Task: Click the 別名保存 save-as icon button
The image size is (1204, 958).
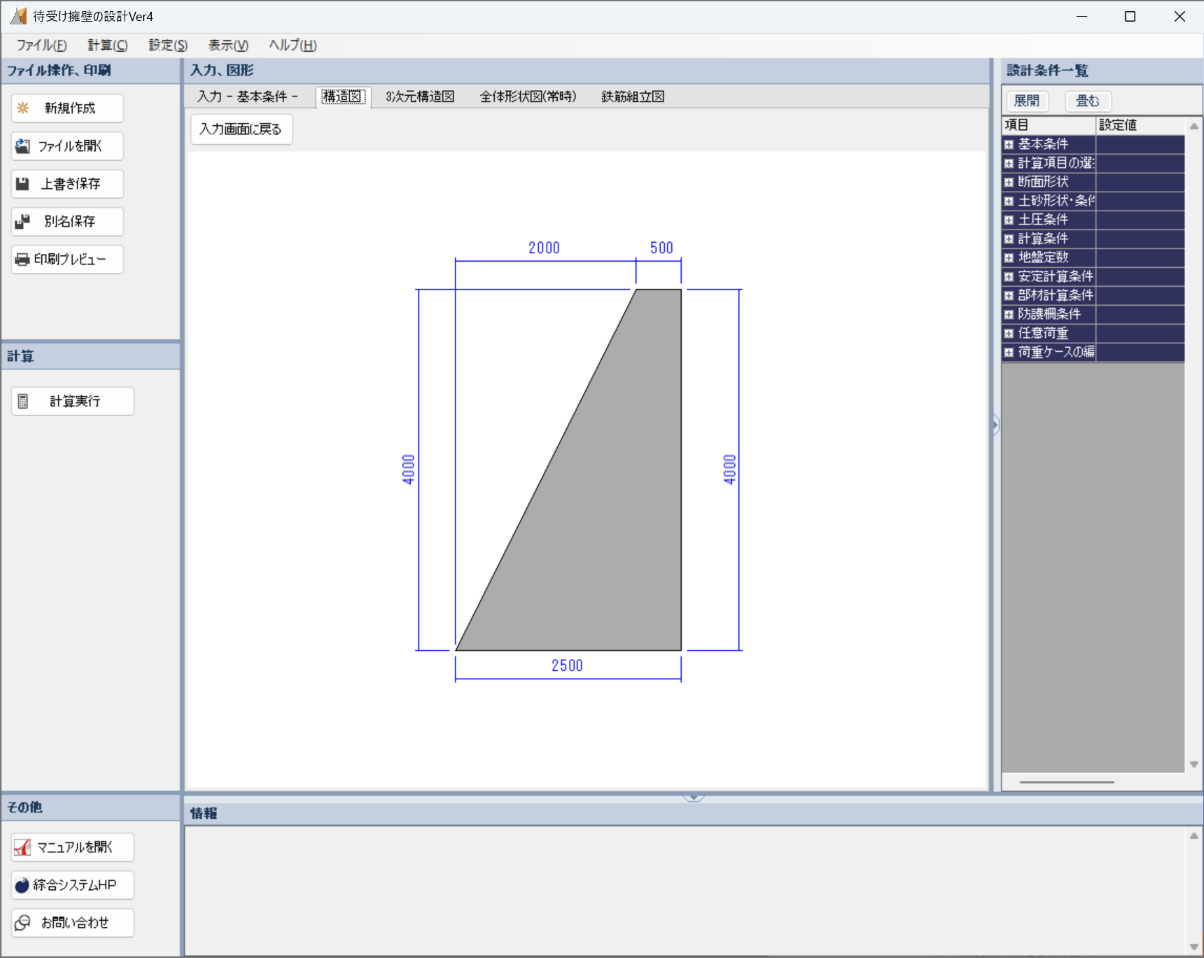Action: pyautogui.click(x=67, y=222)
